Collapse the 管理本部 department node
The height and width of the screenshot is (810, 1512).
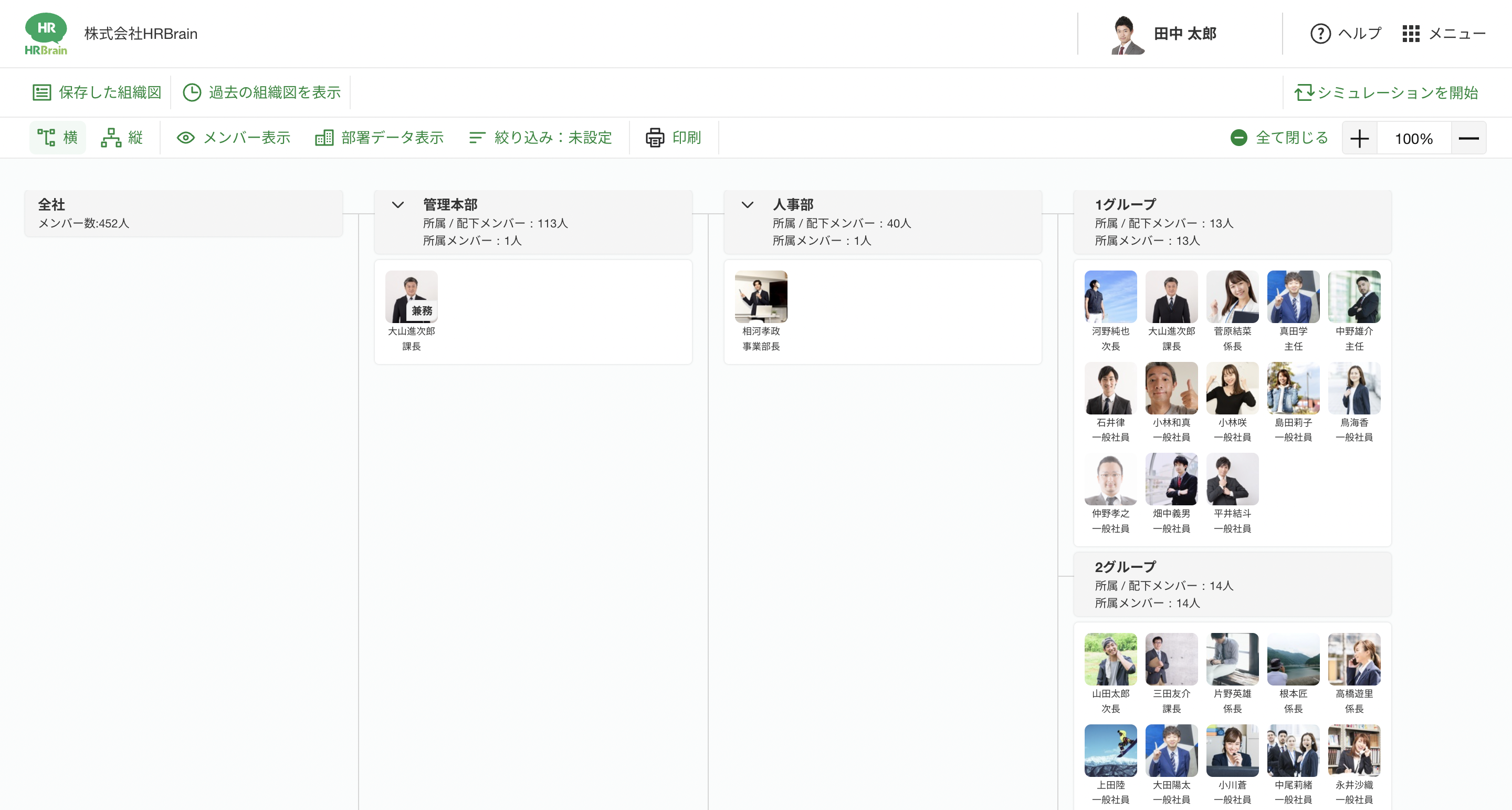click(x=398, y=204)
